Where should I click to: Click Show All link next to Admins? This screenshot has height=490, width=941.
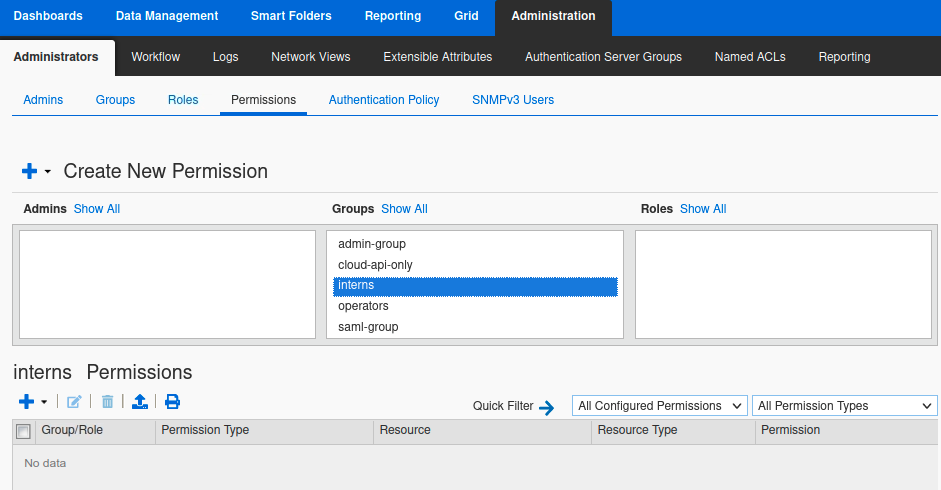click(97, 209)
